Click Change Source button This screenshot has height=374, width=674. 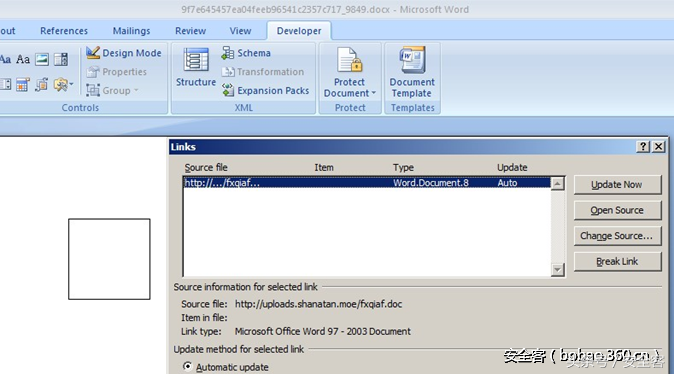pos(617,236)
